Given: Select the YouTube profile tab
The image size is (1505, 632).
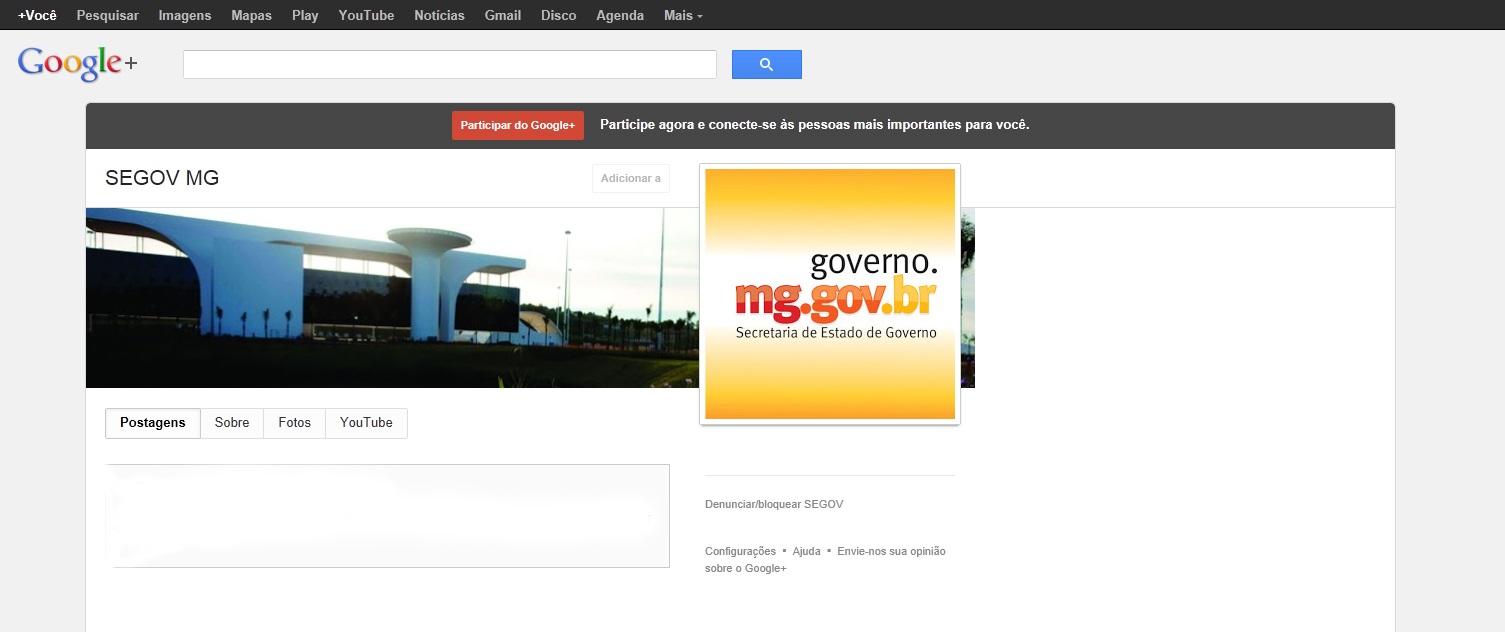Looking at the screenshot, I should click(x=366, y=423).
